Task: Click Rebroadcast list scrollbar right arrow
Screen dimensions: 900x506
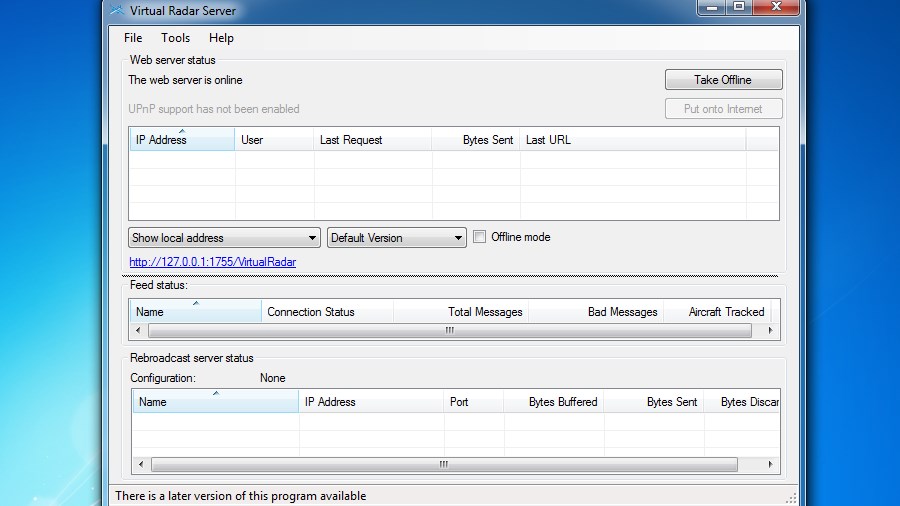Action: point(770,465)
